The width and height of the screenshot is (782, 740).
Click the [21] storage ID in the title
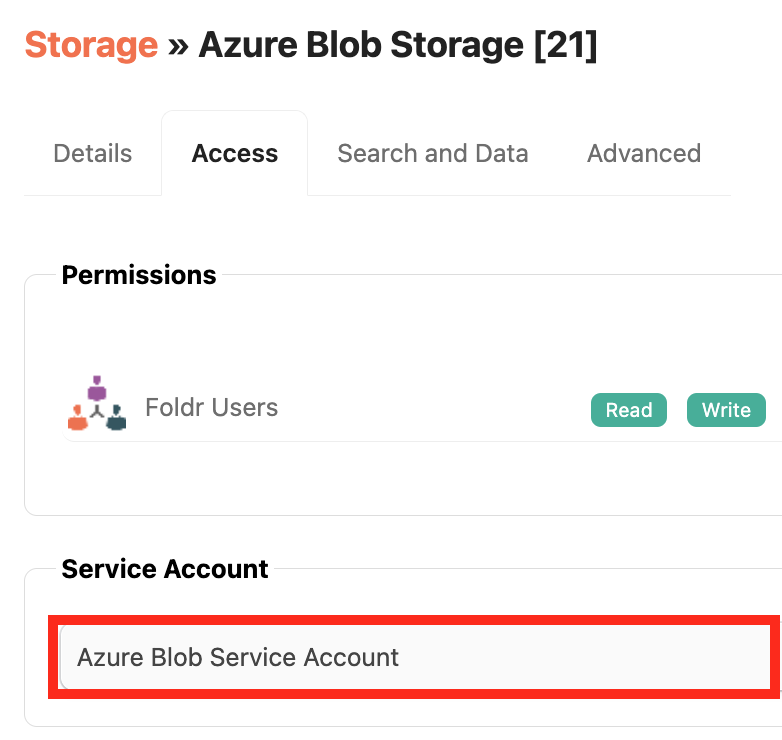coord(565,45)
